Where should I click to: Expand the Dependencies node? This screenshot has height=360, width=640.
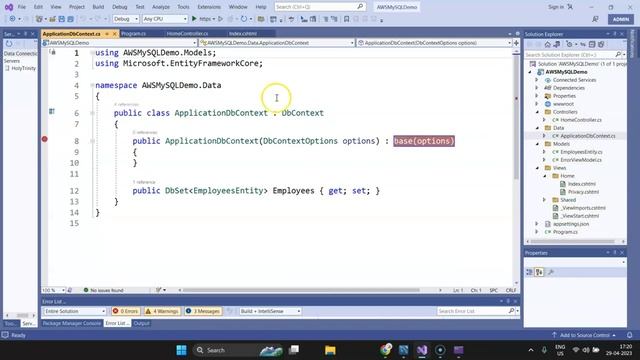coord(537,88)
